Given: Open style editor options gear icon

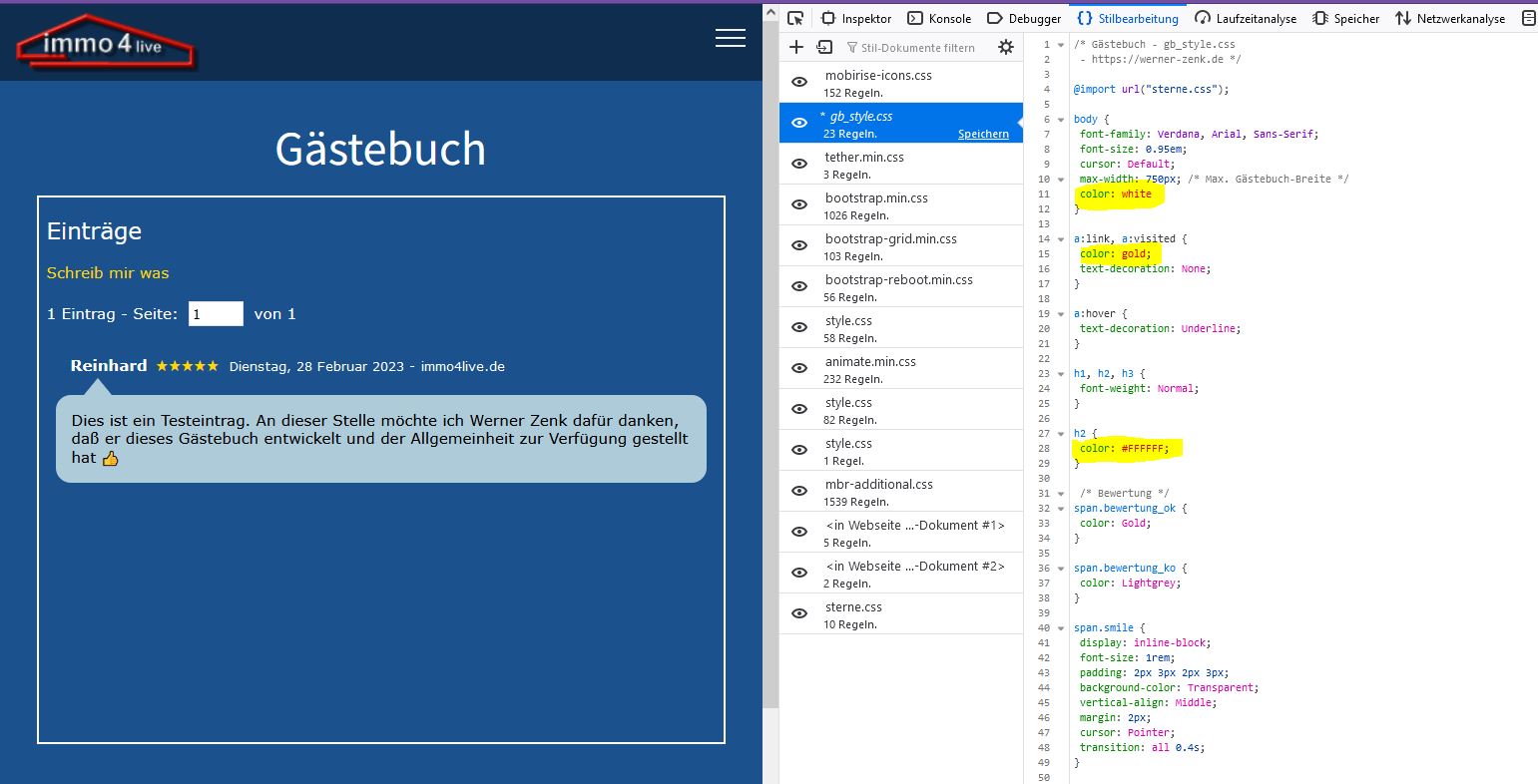Looking at the screenshot, I should pyautogui.click(x=1005, y=47).
